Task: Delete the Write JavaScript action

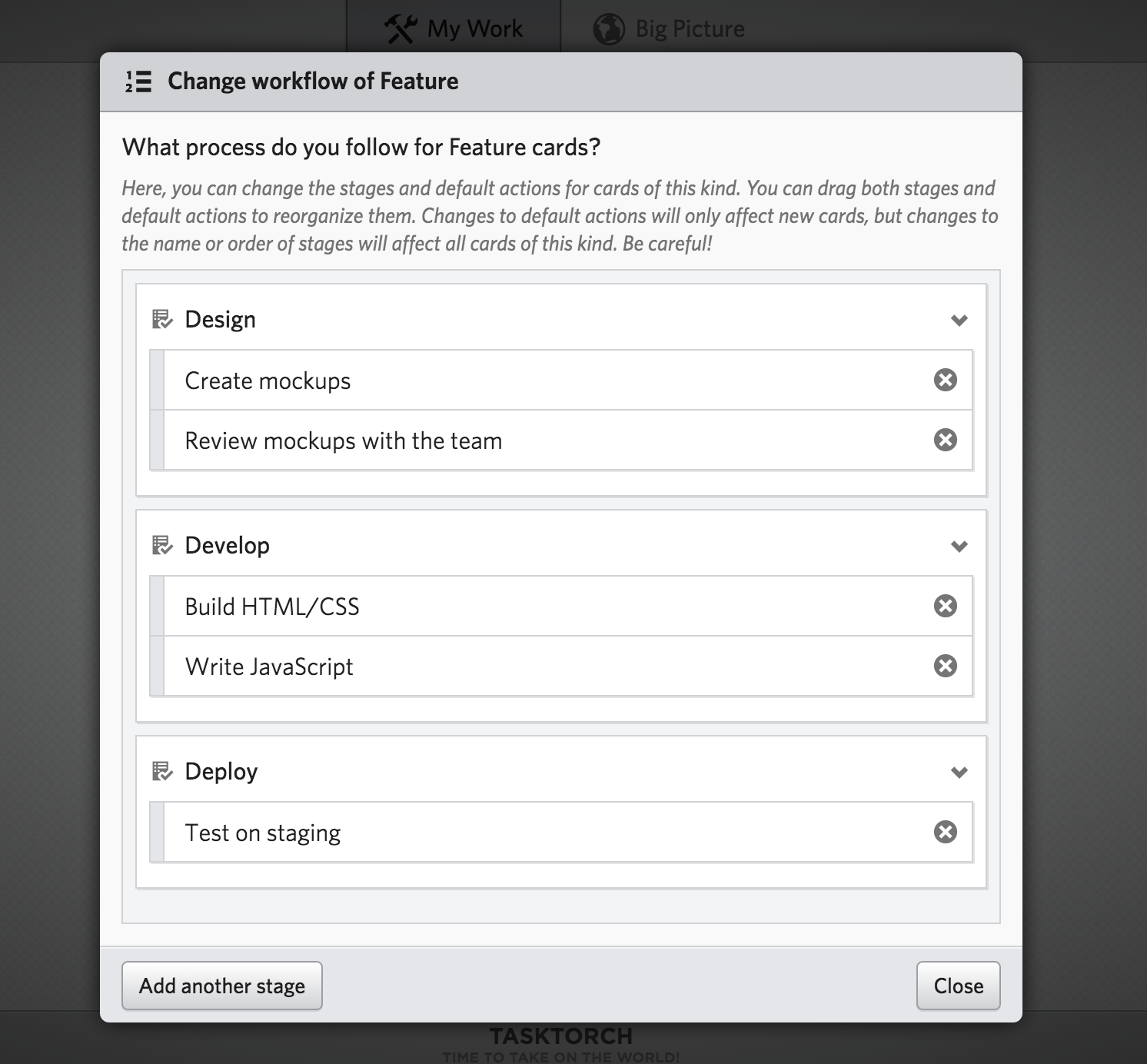Action: coord(945,666)
